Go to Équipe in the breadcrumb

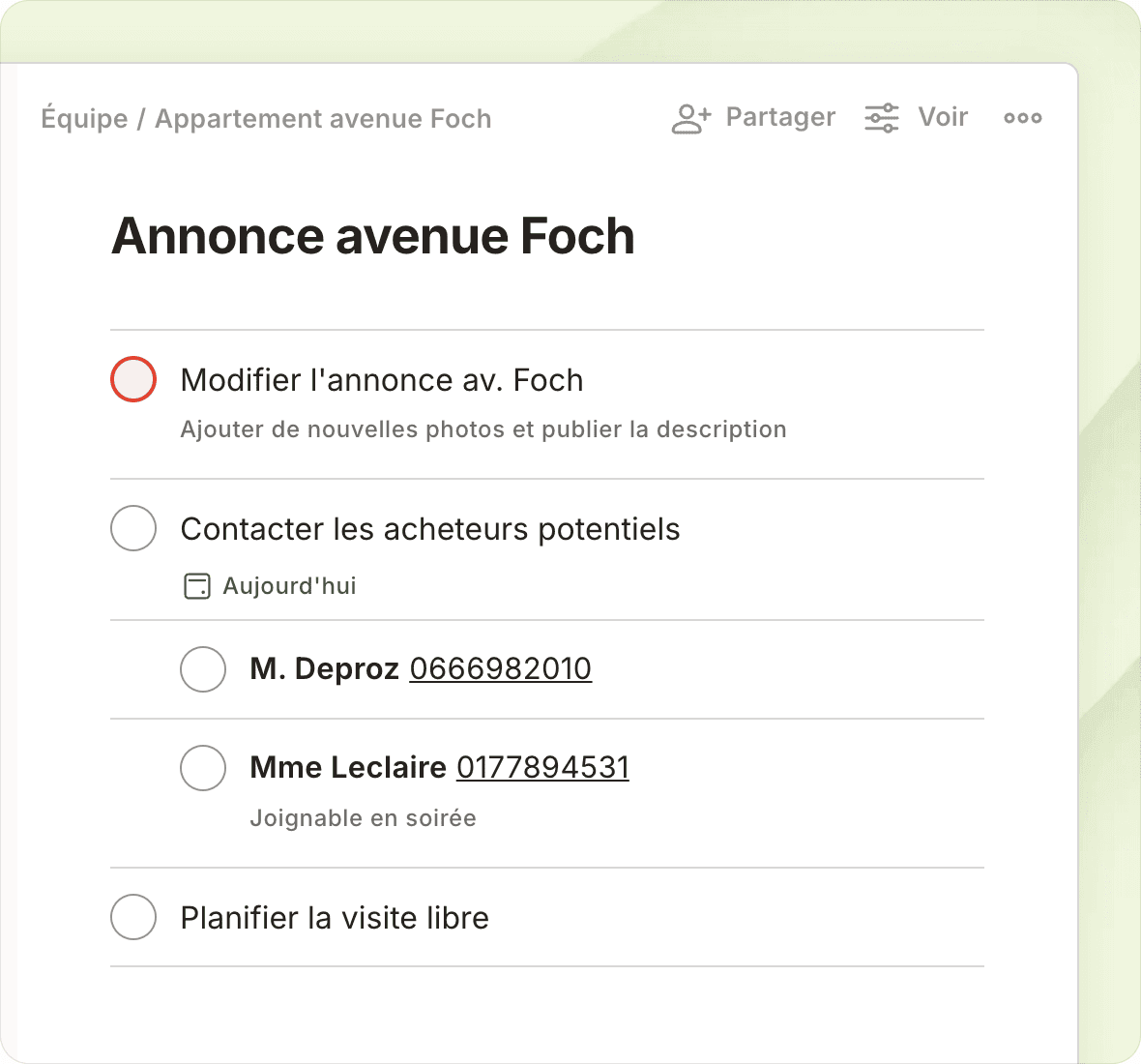[84, 119]
